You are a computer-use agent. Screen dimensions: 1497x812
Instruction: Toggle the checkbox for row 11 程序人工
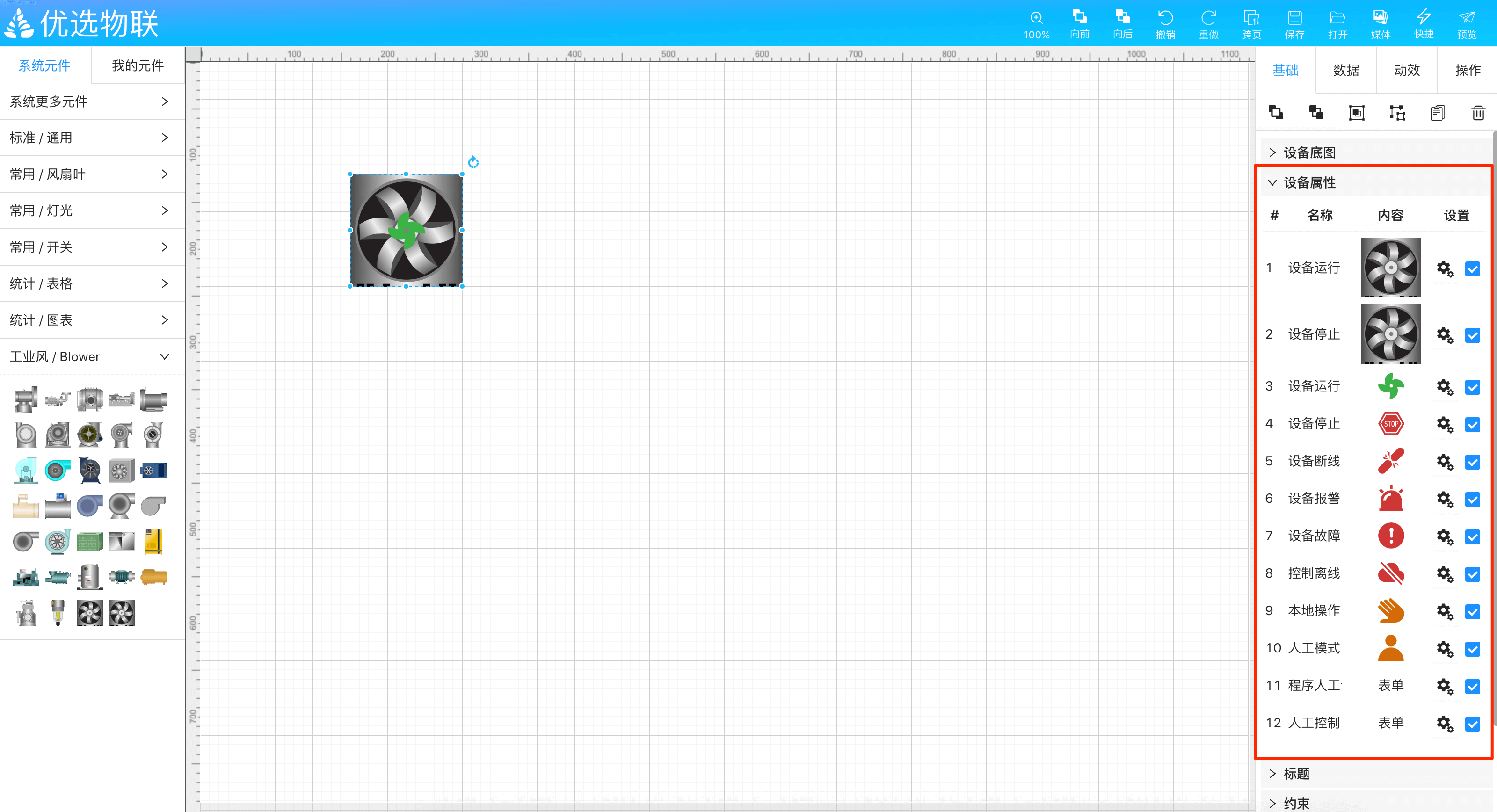coord(1472,687)
